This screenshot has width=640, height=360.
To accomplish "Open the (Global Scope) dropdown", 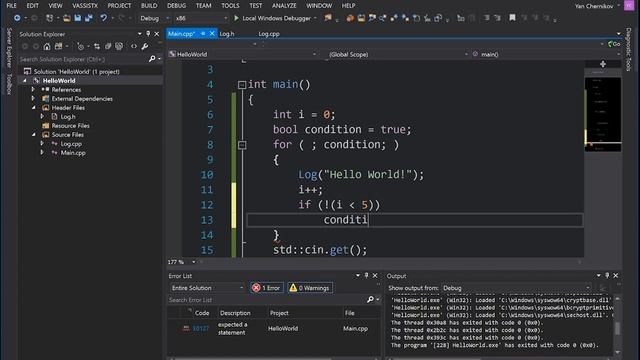I will [x=398, y=54].
